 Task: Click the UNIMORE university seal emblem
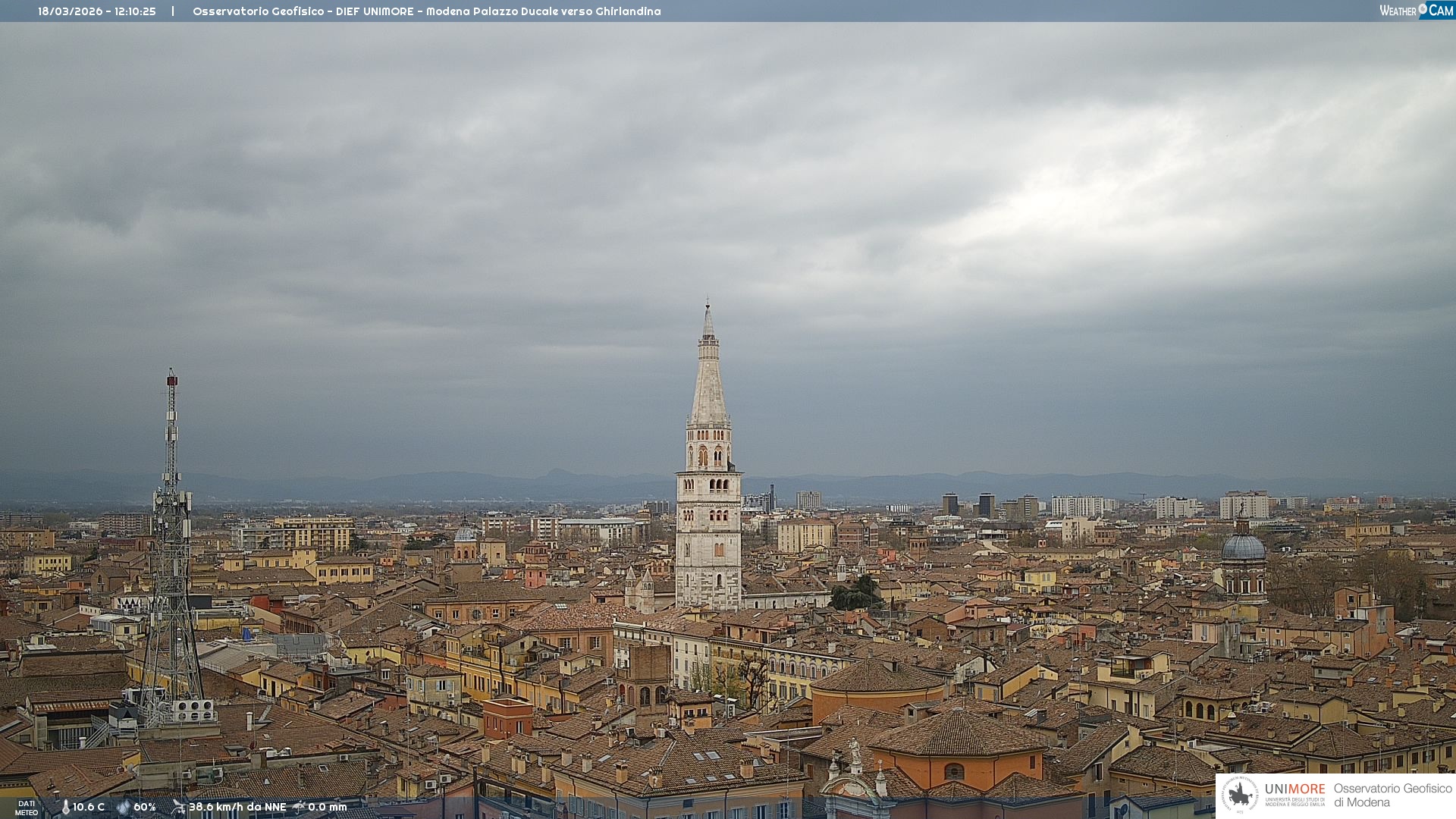tap(1240, 795)
